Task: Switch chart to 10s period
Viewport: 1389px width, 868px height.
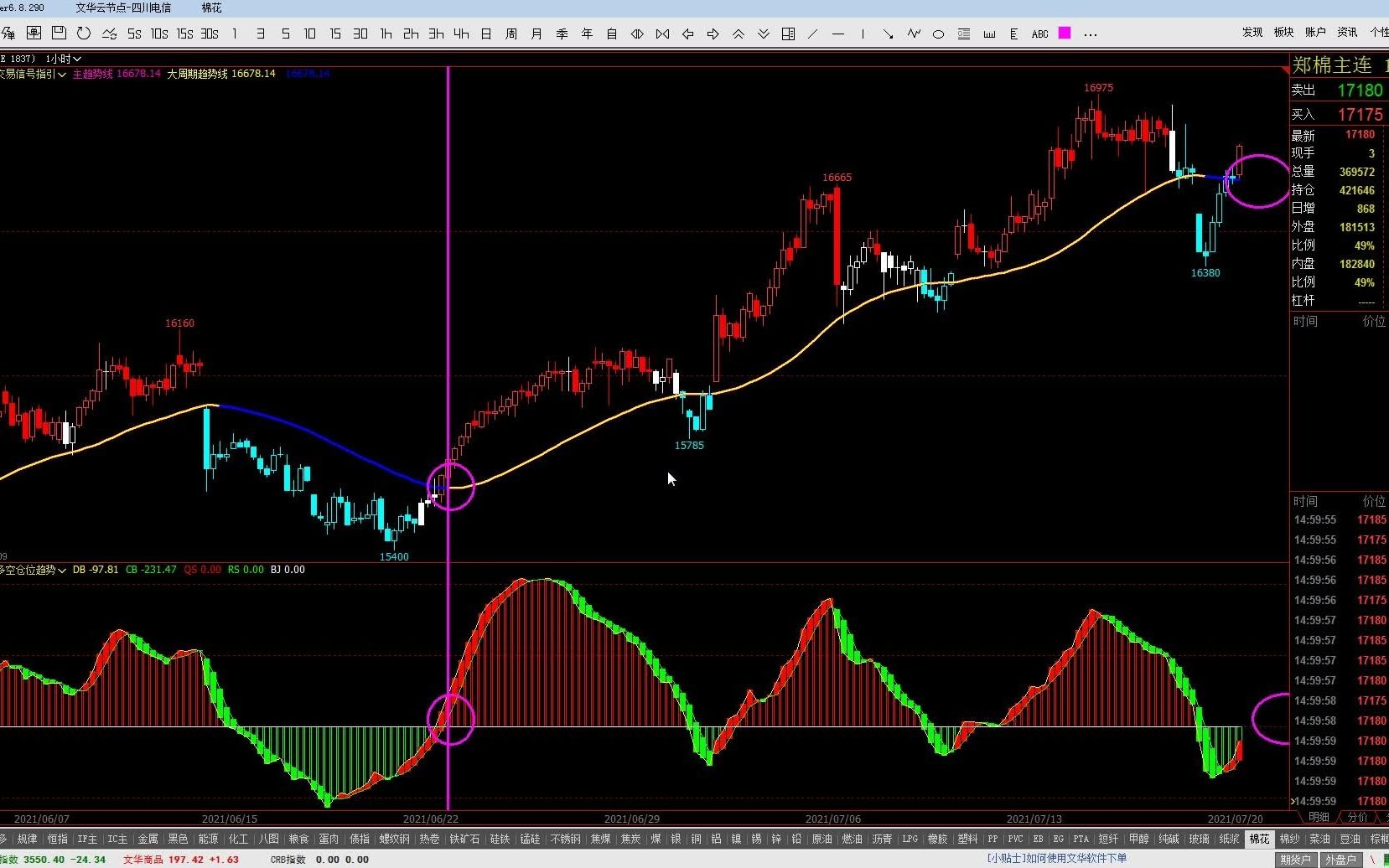Action: coord(159,34)
